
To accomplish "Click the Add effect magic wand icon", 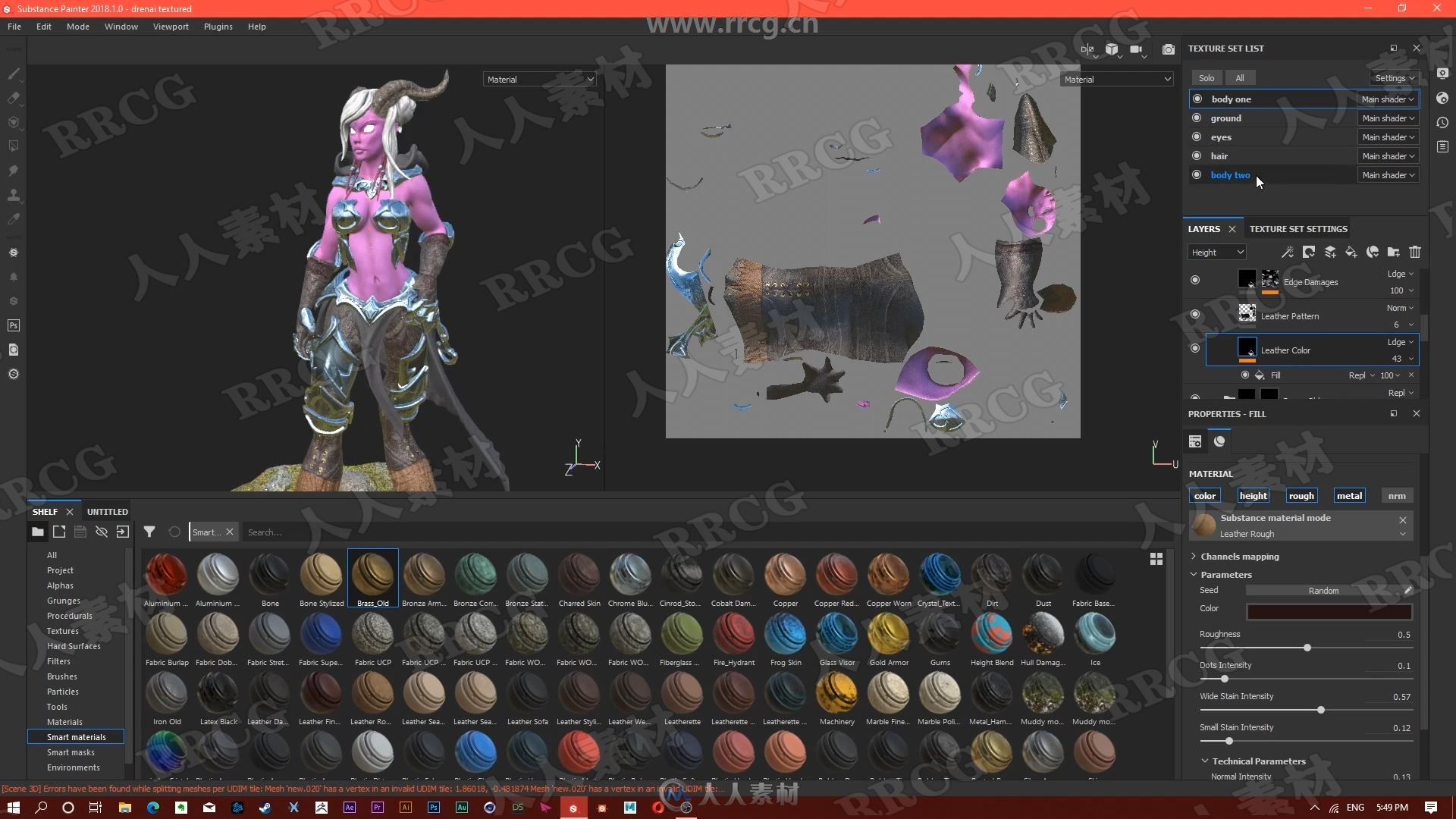I will (1288, 252).
